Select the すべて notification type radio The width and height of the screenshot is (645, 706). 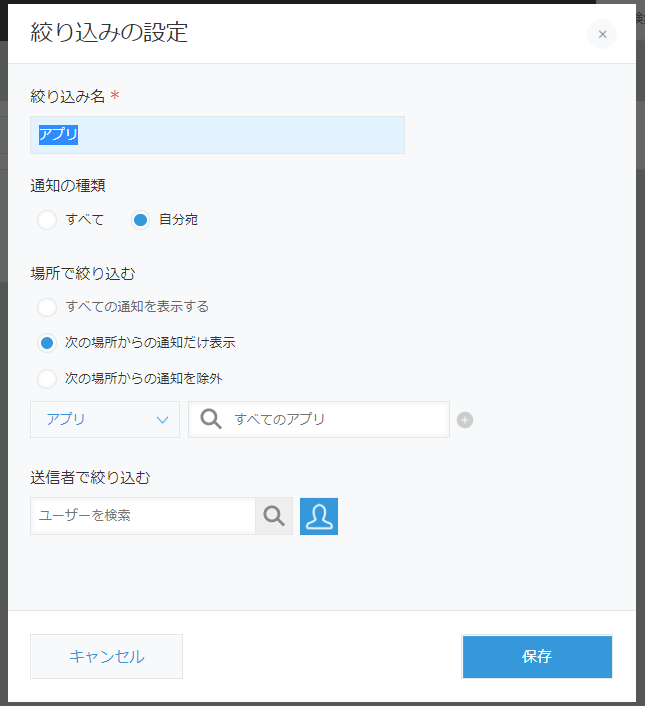tap(47, 220)
